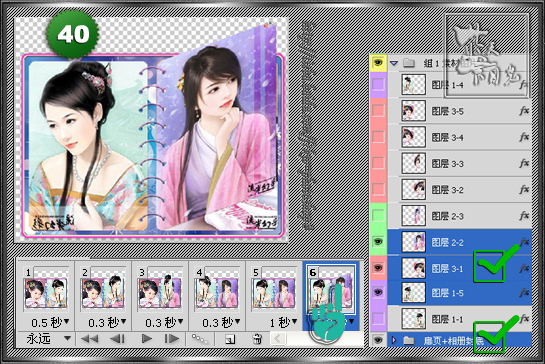
Task: Show layer 图层 3-2 visibility box
Action: click(x=378, y=189)
